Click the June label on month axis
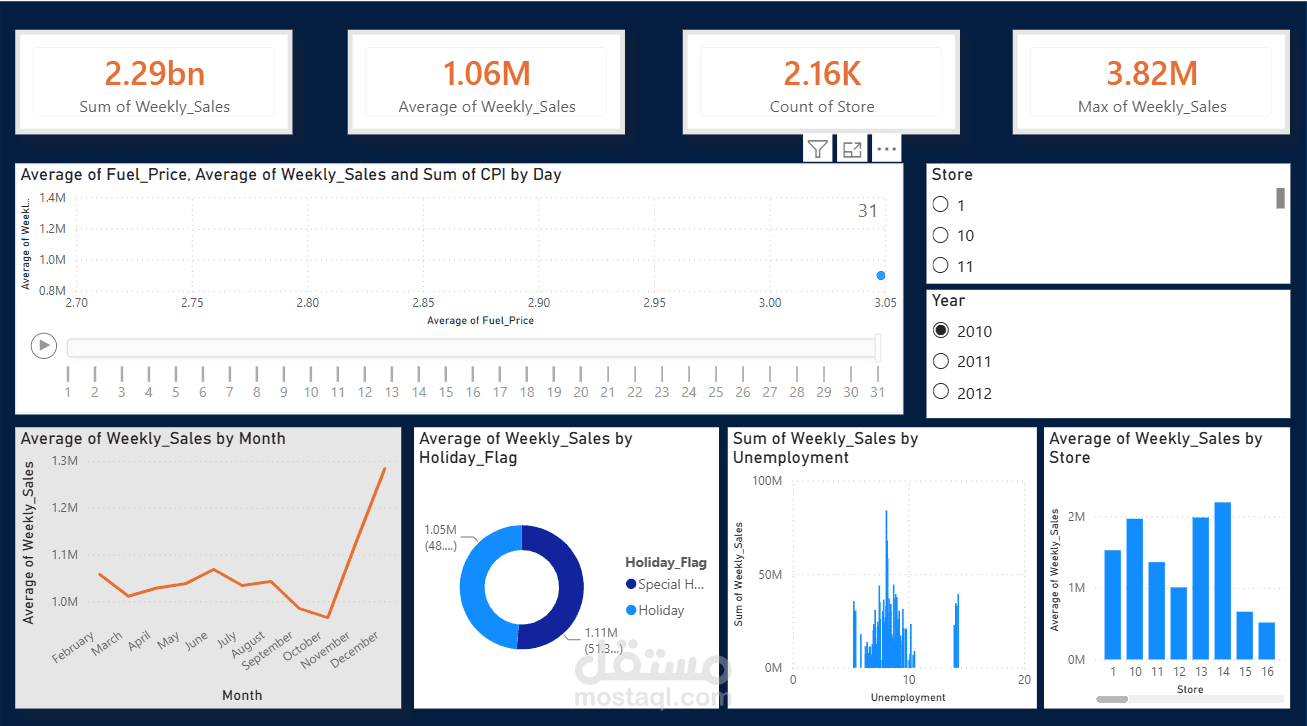Screen dimensions: 1307x726 pos(196,641)
